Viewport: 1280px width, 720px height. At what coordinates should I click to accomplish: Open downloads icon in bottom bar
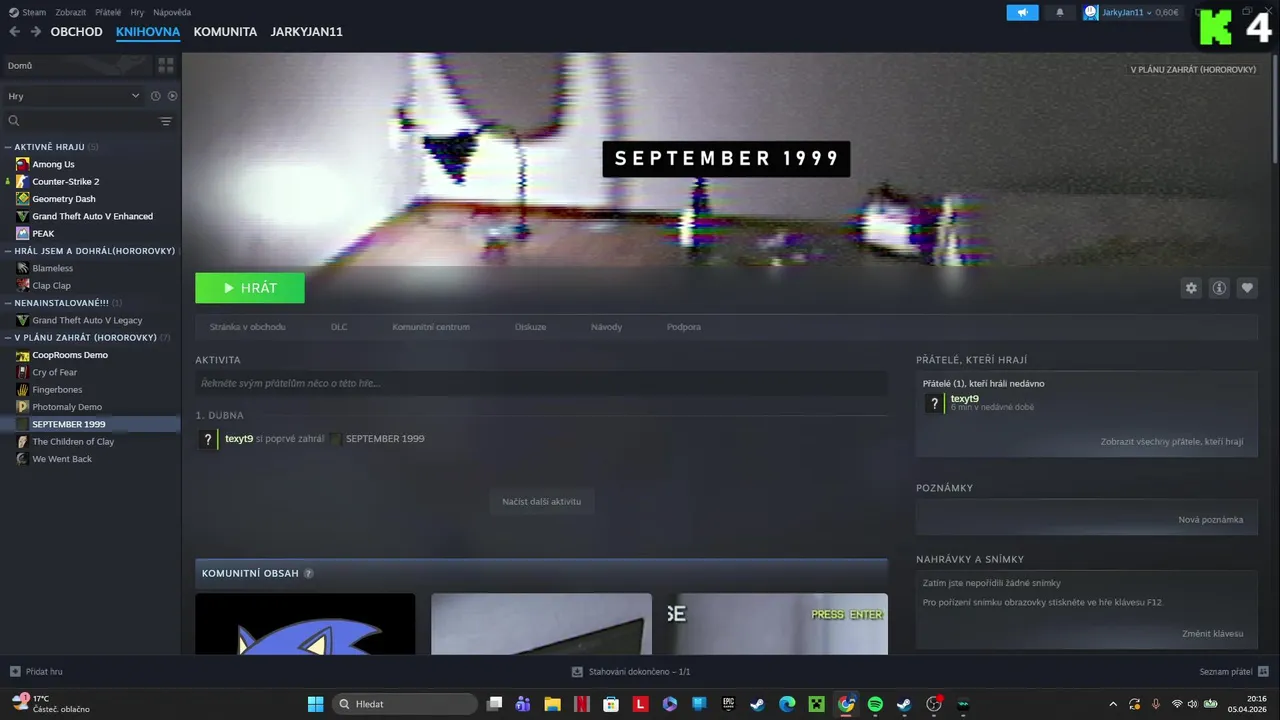coord(577,672)
